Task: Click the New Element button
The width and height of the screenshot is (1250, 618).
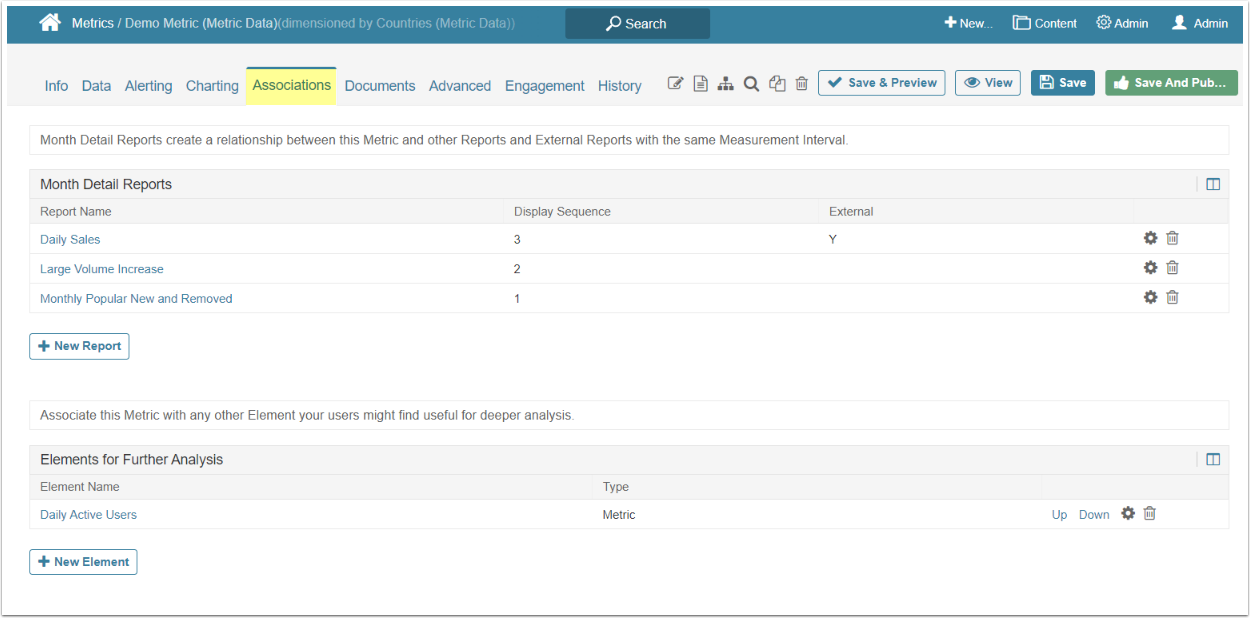Action: point(83,562)
